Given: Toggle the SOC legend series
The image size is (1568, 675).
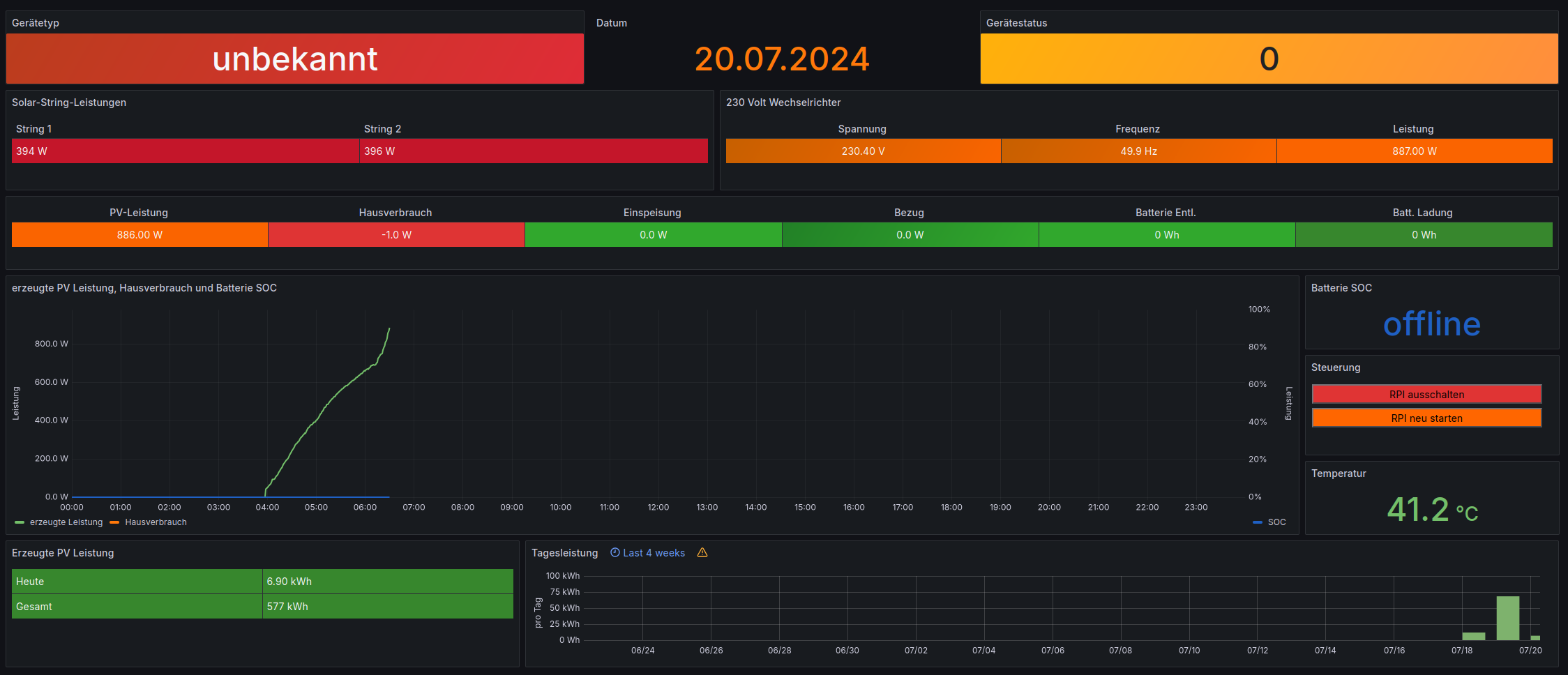Looking at the screenshot, I should (1276, 522).
